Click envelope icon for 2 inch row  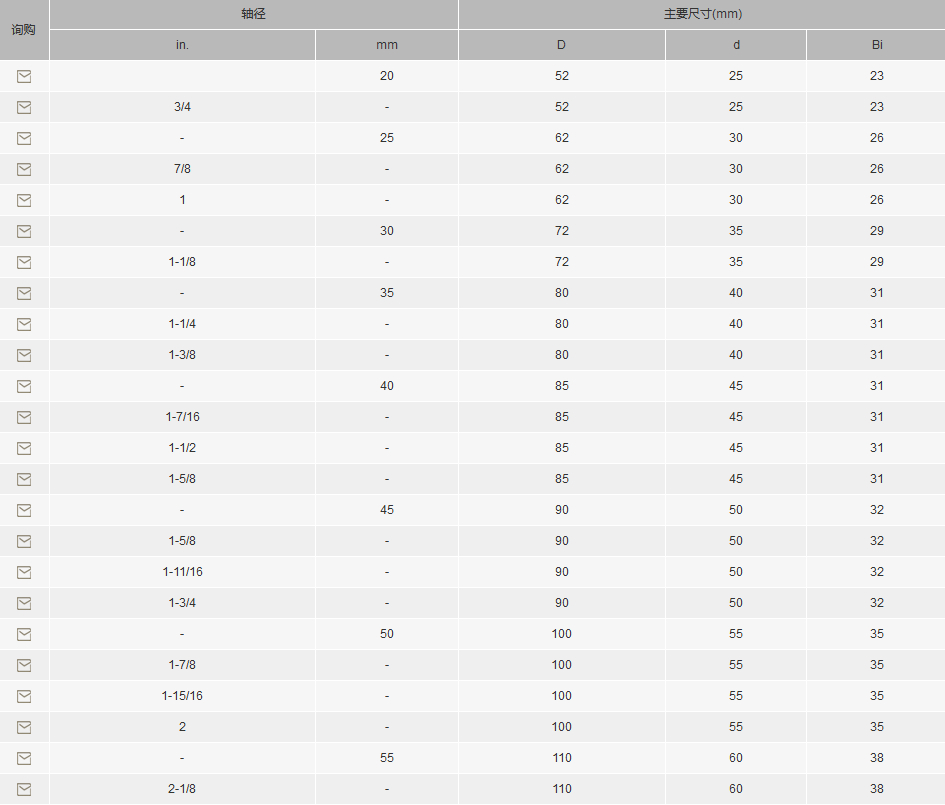coord(24,727)
